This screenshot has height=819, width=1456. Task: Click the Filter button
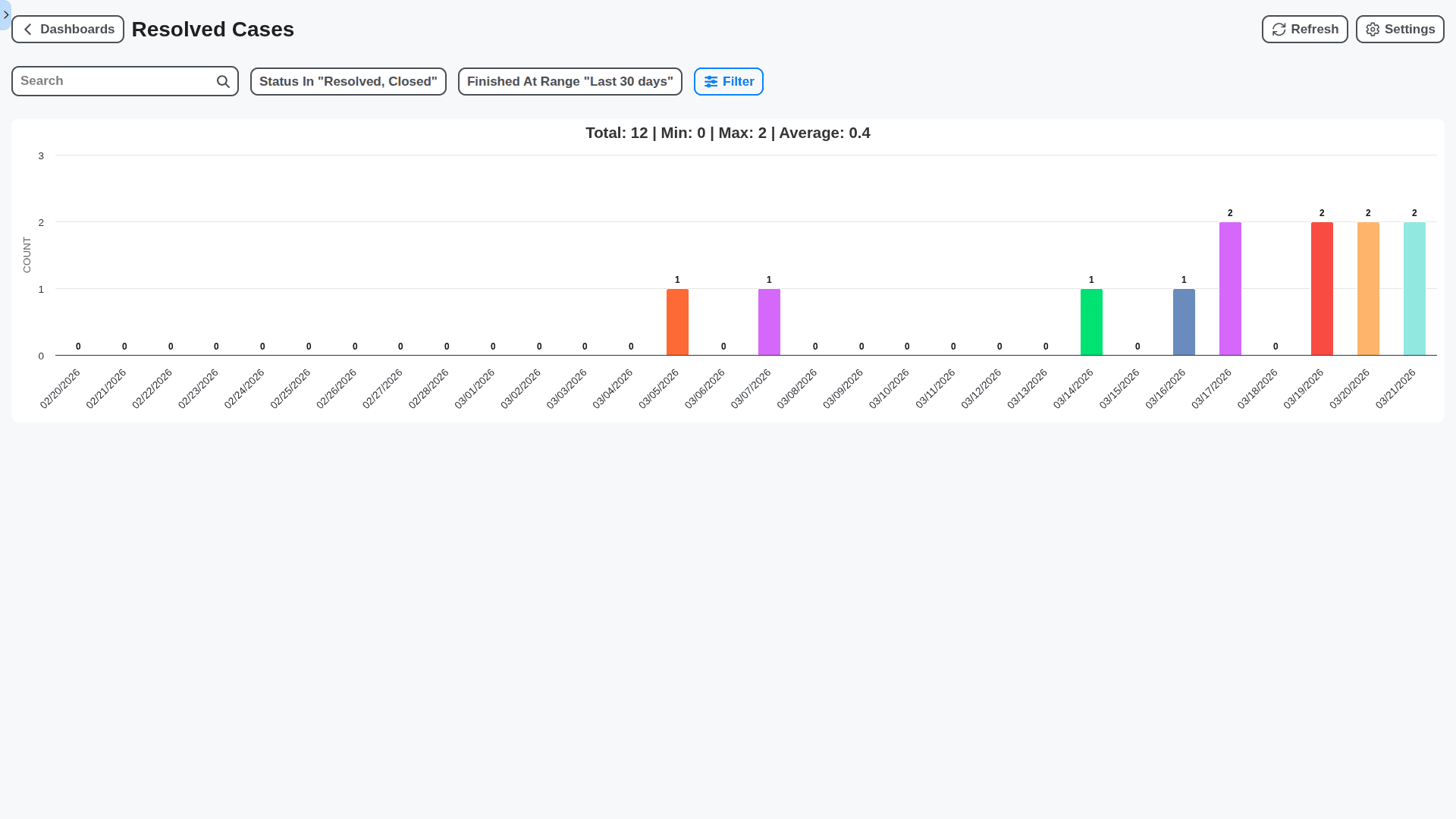coord(728,81)
